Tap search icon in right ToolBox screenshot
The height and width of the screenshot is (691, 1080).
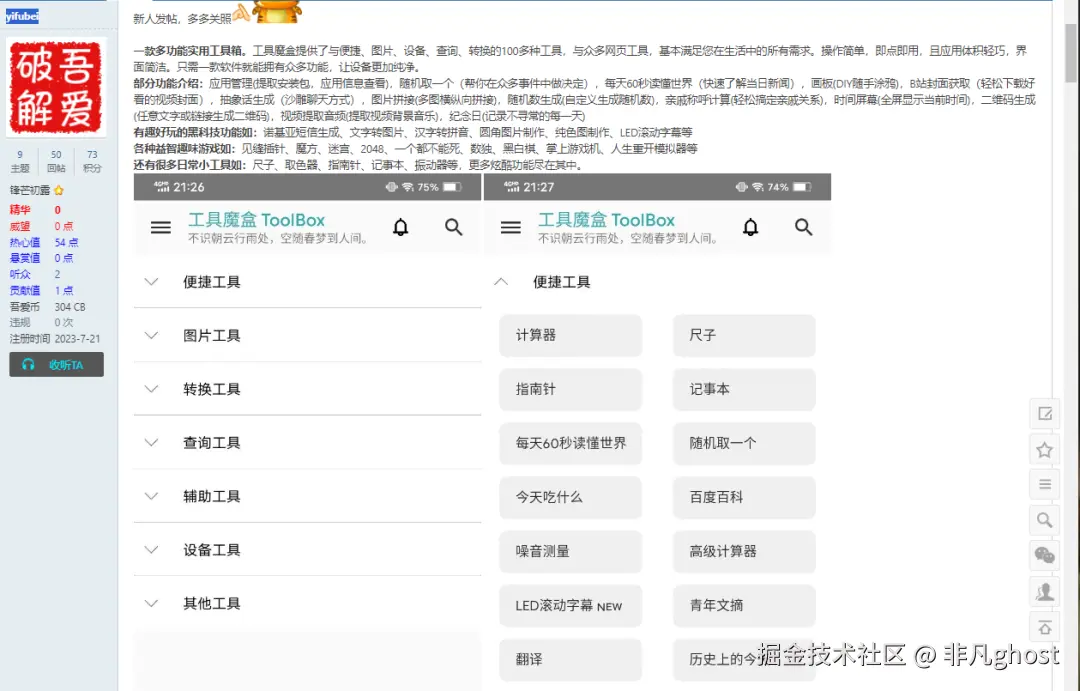point(803,227)
